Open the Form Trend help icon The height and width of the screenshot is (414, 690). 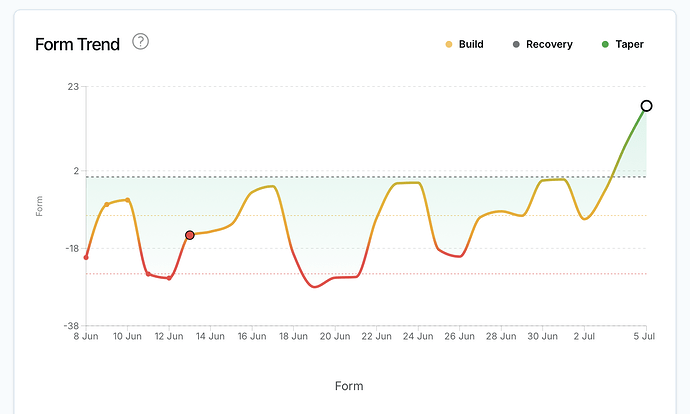[140, 42]
